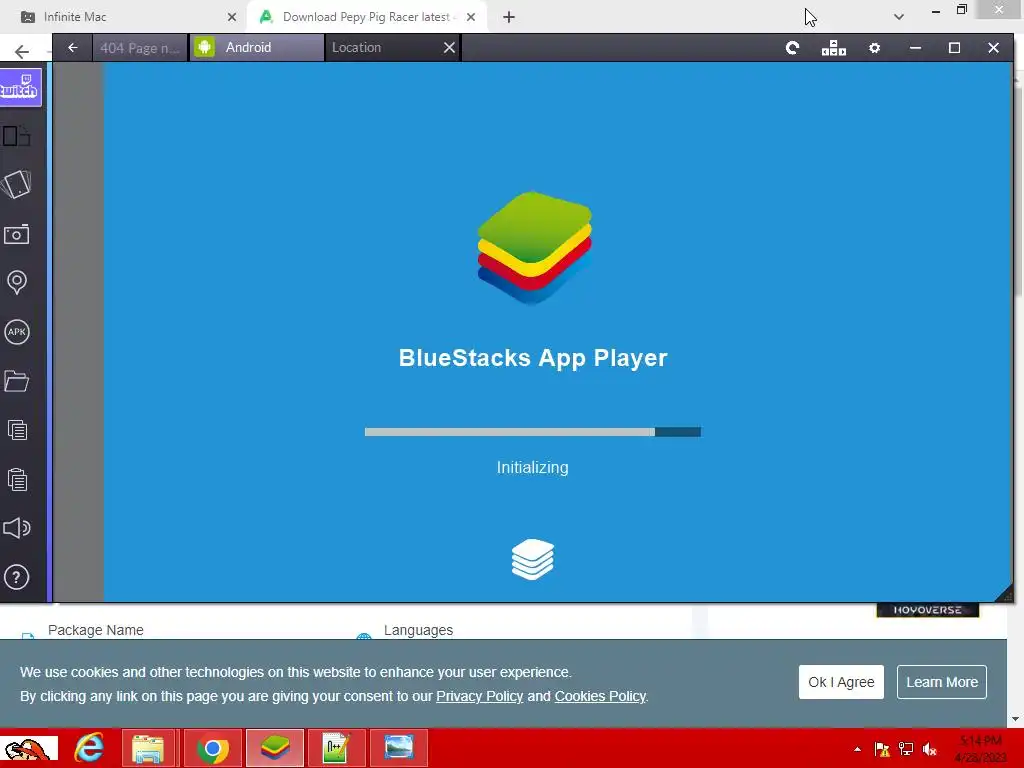Click the Install APK icon

click(x=16, y=332)
